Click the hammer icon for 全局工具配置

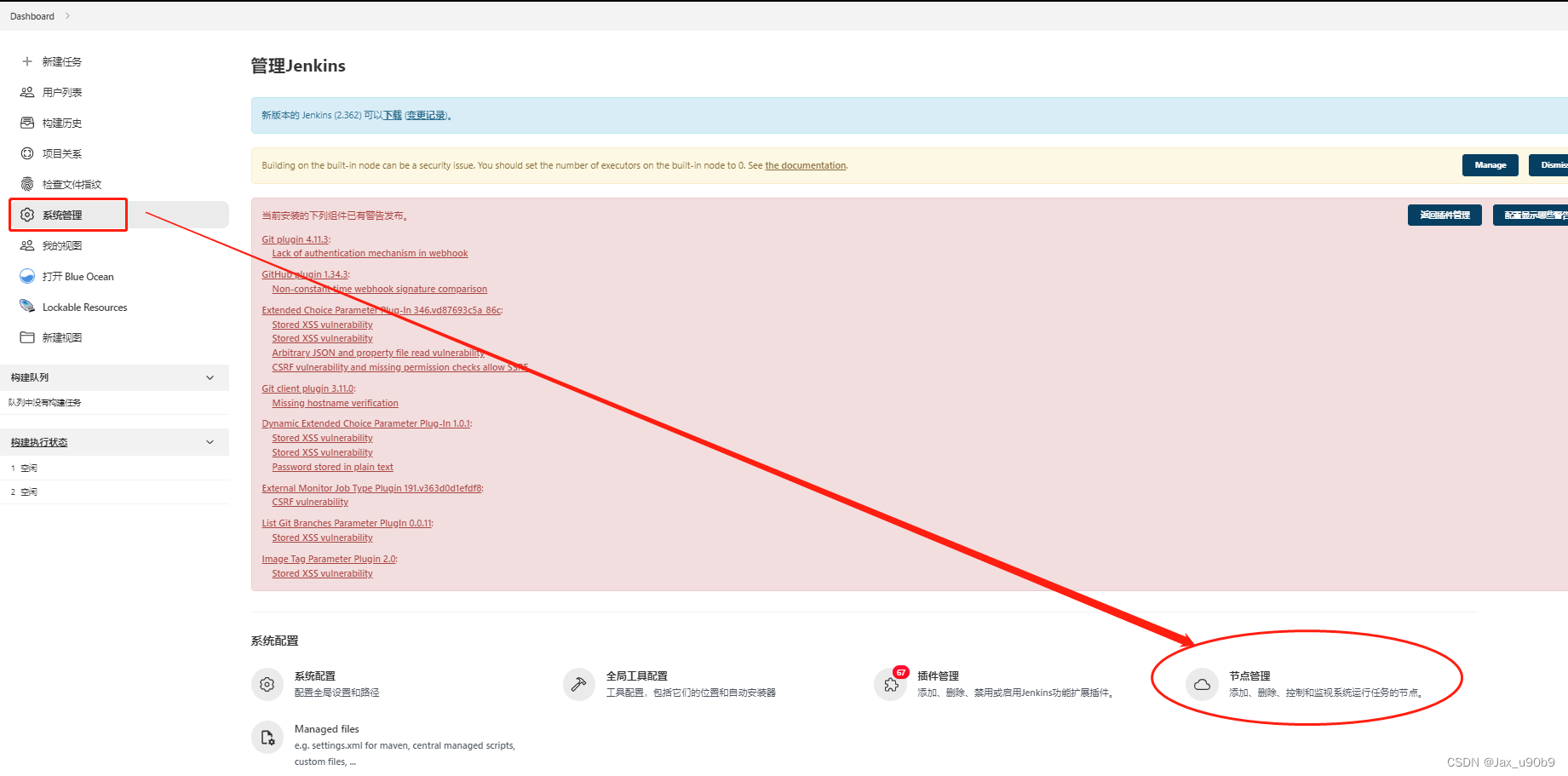(578, 684)
